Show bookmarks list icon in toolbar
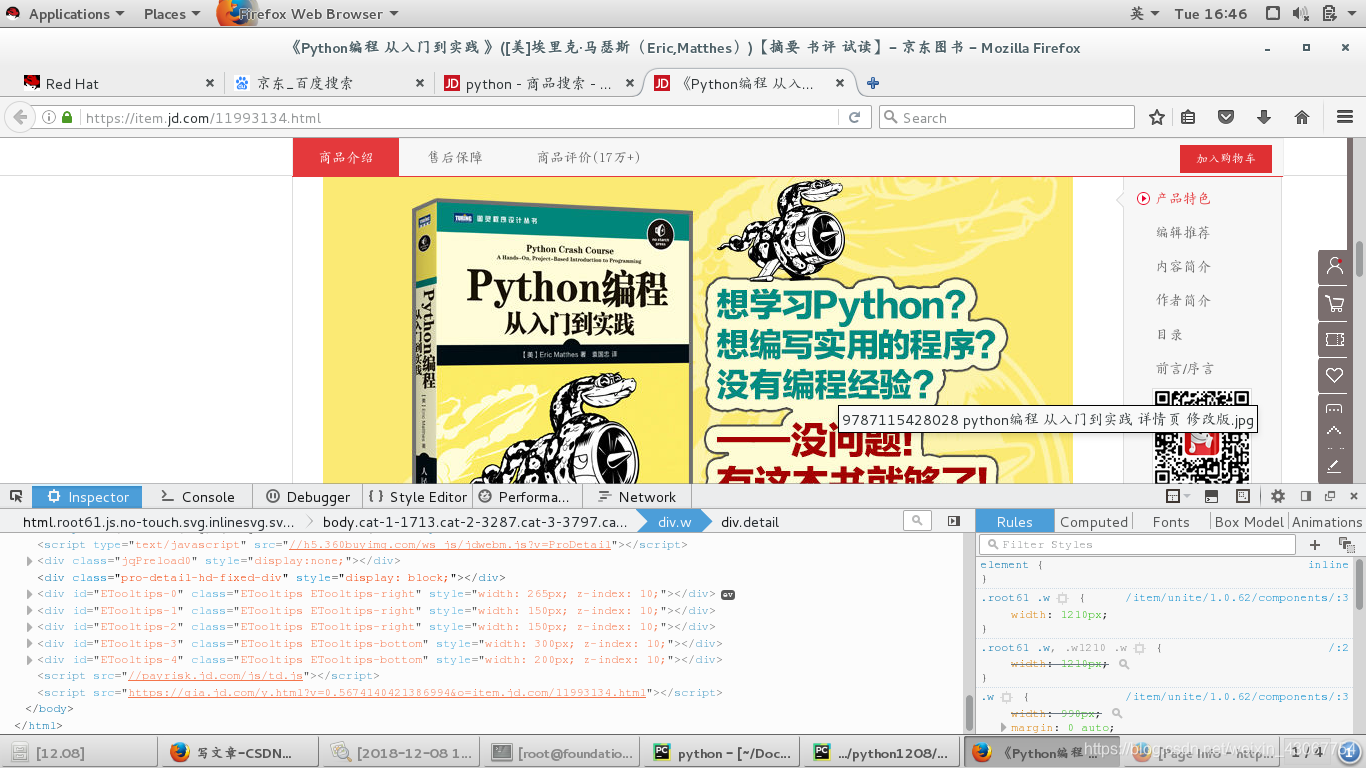Image resolution: width=1366 pixels, height=768 pixels. [1188, 117]
